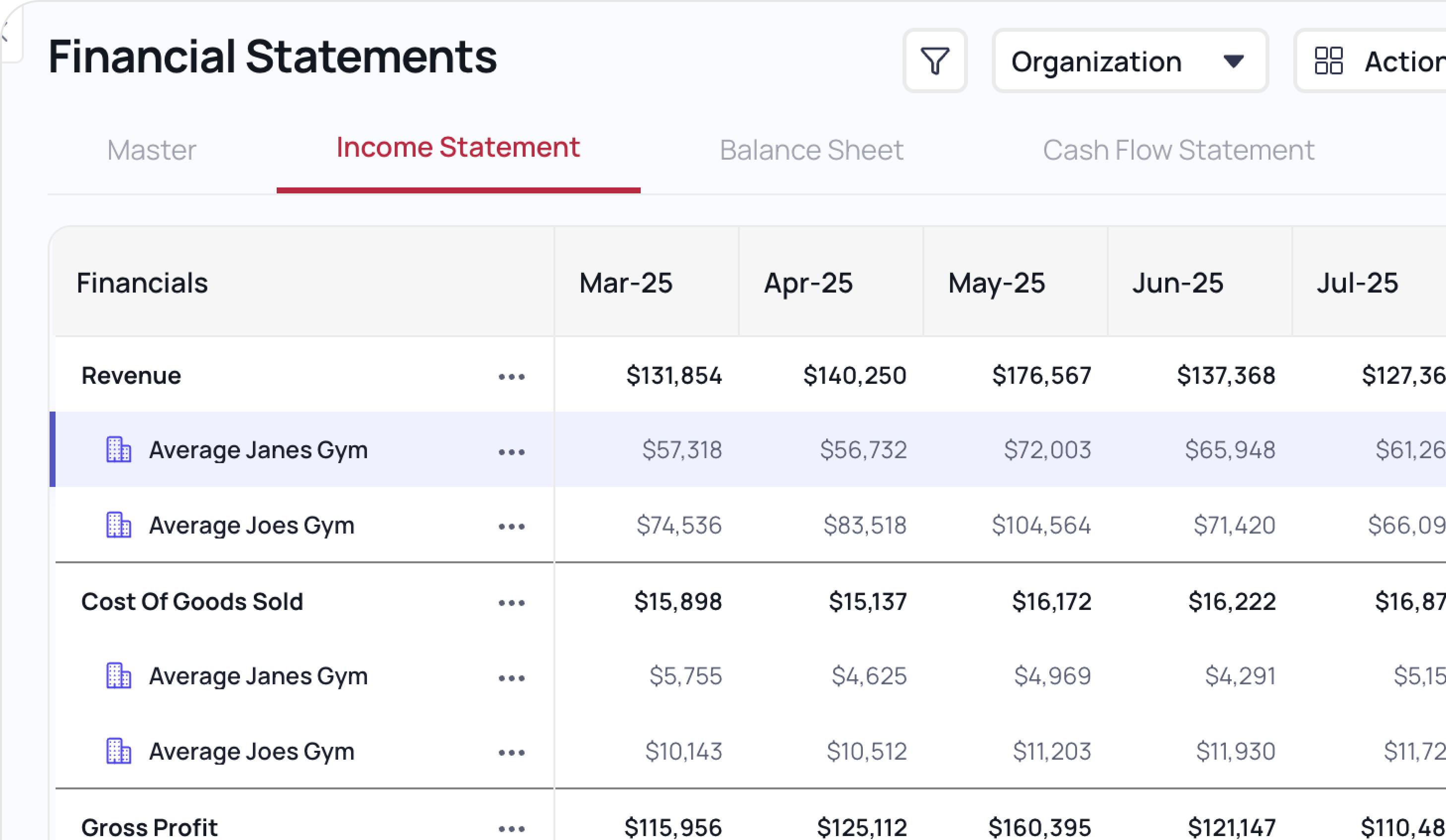This screenshot has width=1446, height=840.
Task: Switch to the Master tab
Action: point(151,150)
